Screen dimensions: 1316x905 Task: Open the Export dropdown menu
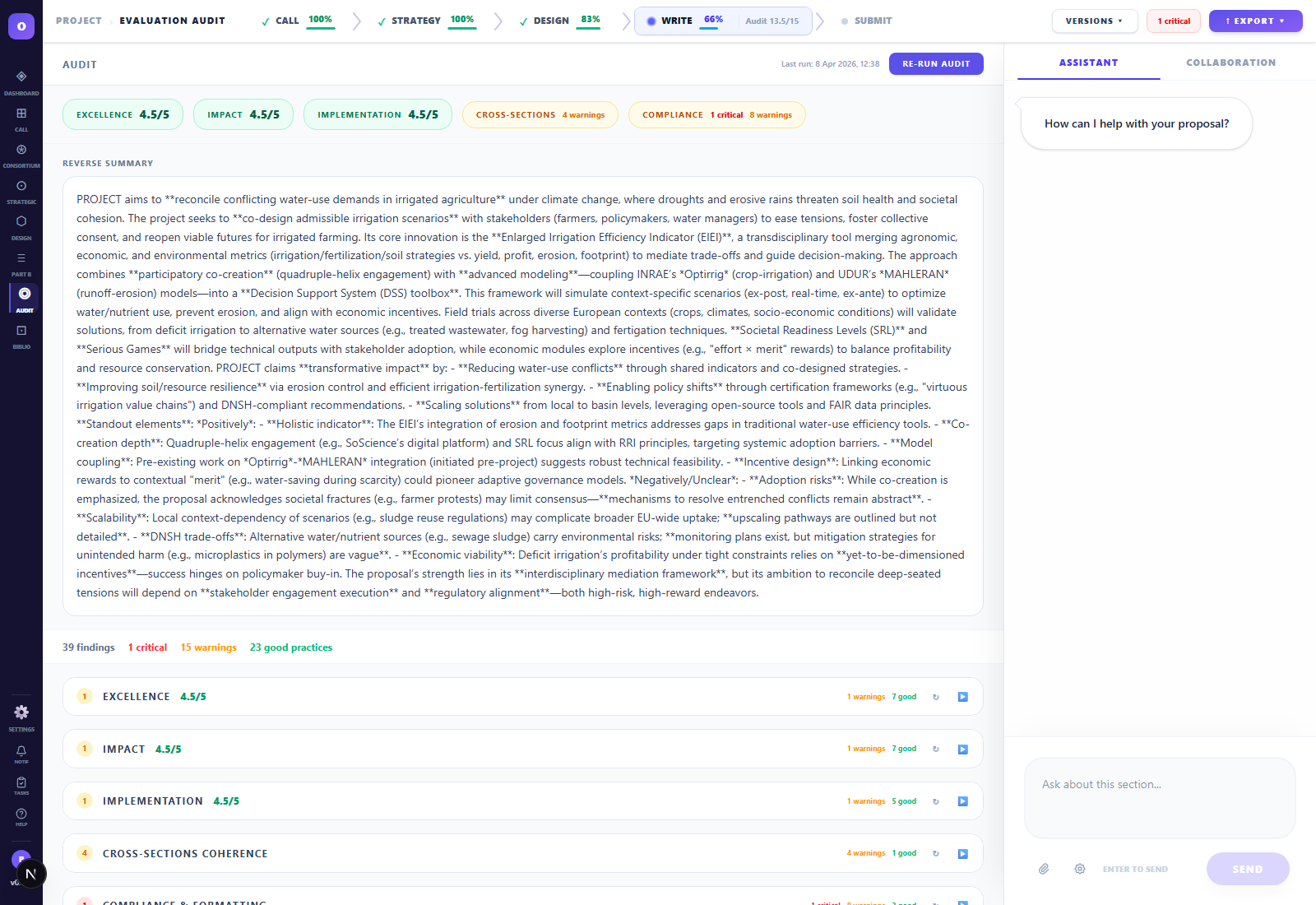pos(1255,21)
